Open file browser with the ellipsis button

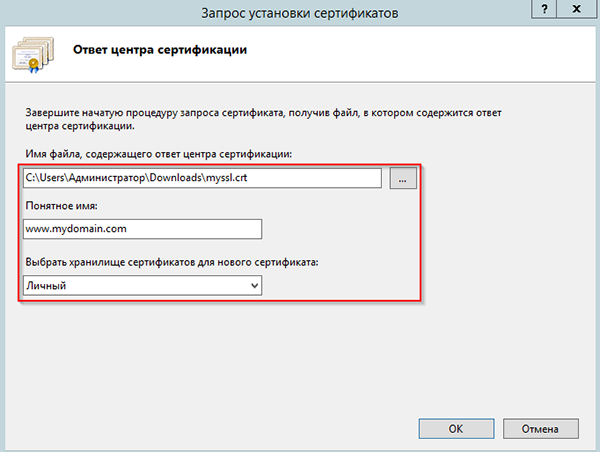(402, 178)
